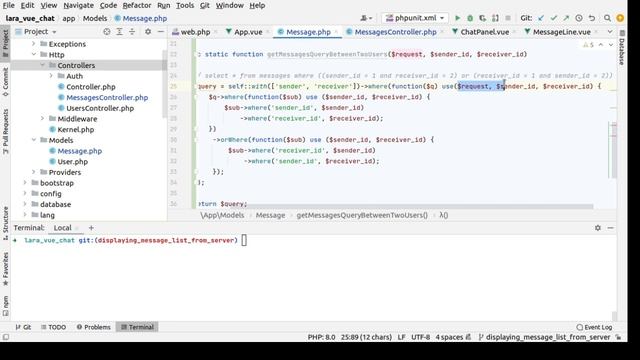Open the npm tool window in the left sidebar
This screenshot has width=640, height=360.
5,306
